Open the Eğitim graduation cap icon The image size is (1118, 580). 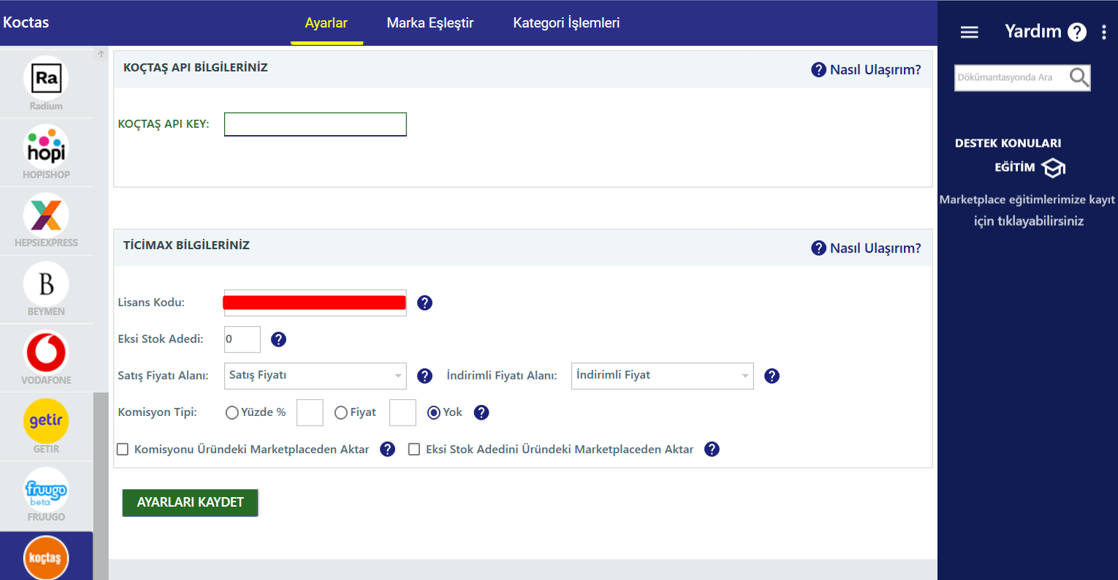coord(1053,168)
